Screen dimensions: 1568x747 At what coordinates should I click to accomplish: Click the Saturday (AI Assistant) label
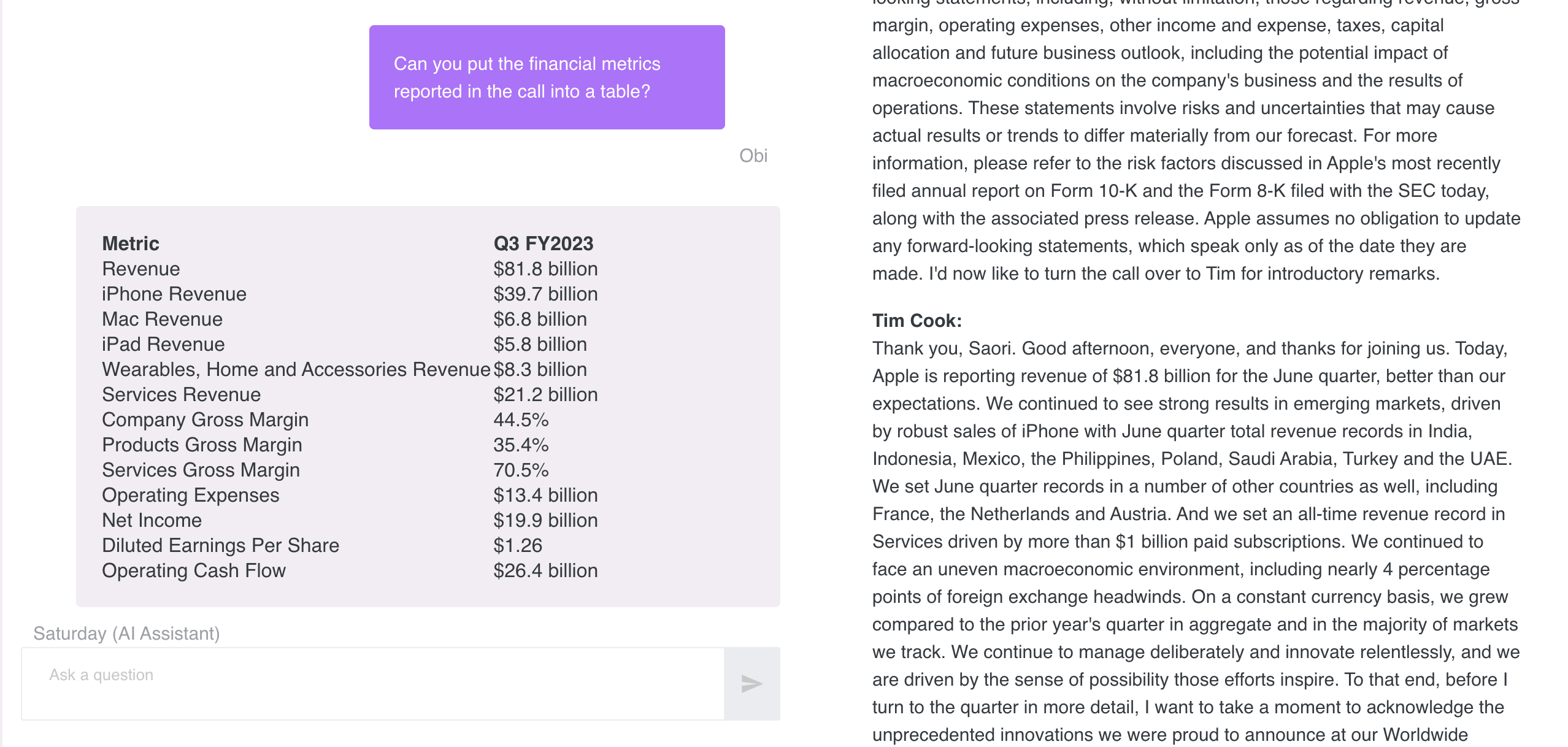pyautogui.click(x=126, y=633)
